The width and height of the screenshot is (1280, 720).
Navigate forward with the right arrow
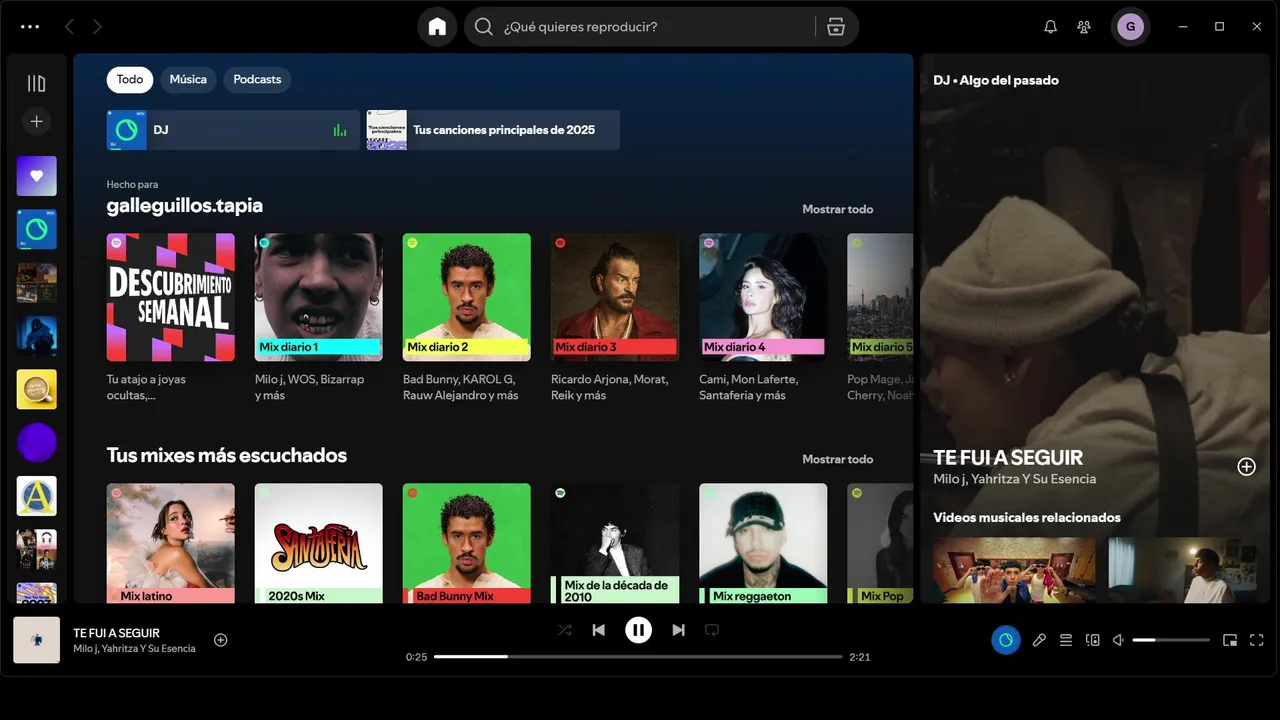[97, 27]
